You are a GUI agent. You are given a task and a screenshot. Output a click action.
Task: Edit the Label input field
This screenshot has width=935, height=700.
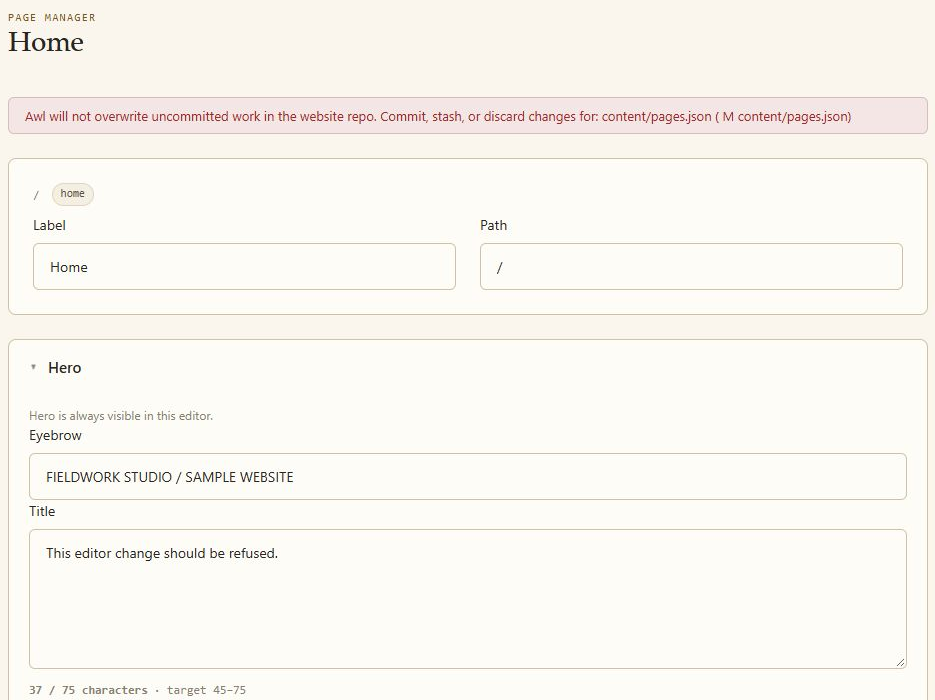pyautogui.click(x=244, y=267)
